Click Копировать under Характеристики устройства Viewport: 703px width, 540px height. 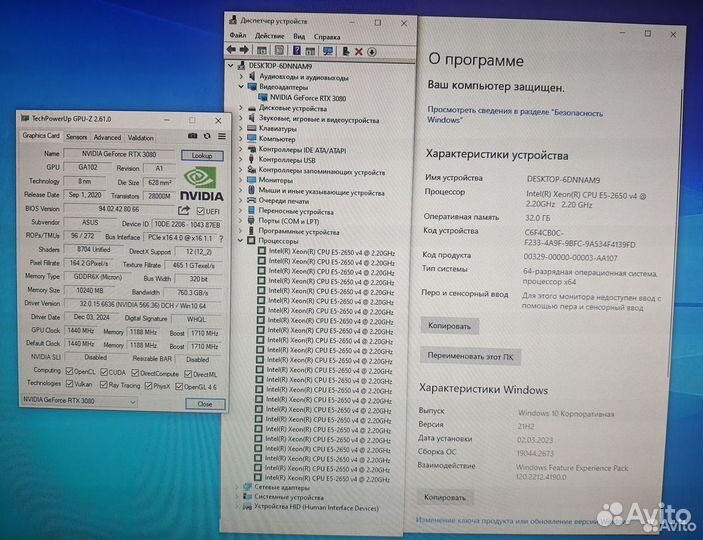click(449, 326)
